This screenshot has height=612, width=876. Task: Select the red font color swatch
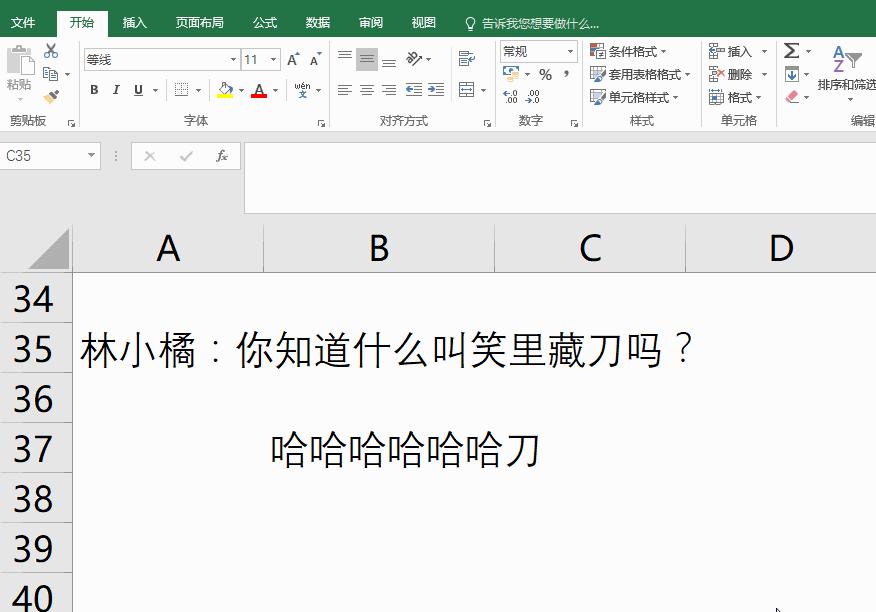tap(259, 95)
